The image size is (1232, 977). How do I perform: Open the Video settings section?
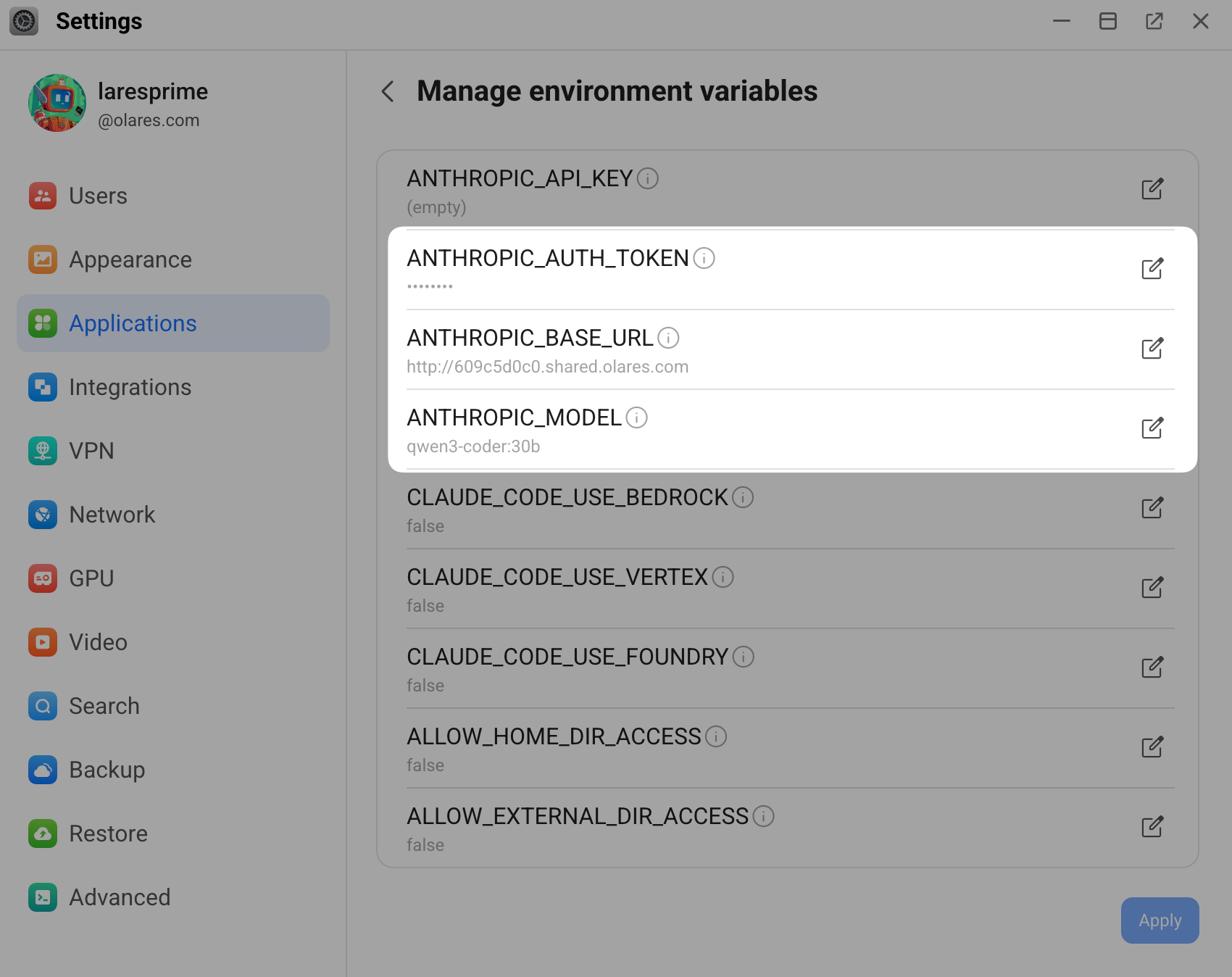click(173, 642)
